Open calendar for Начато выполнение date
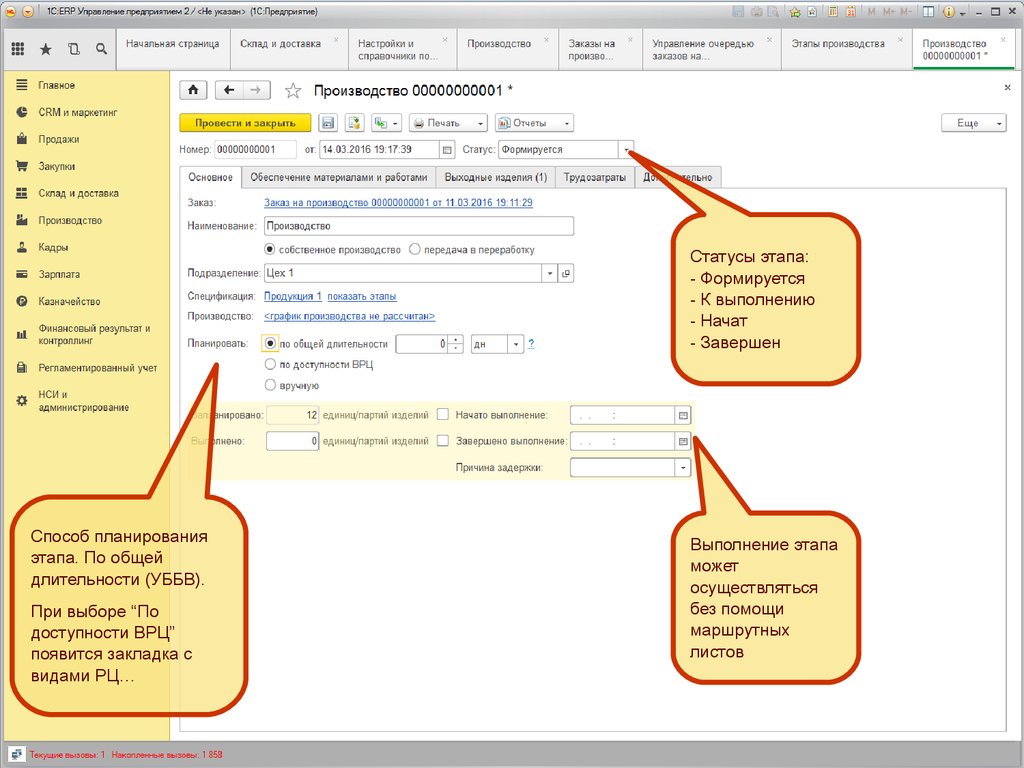This screenshot has height=768, width=1024. 683,415
